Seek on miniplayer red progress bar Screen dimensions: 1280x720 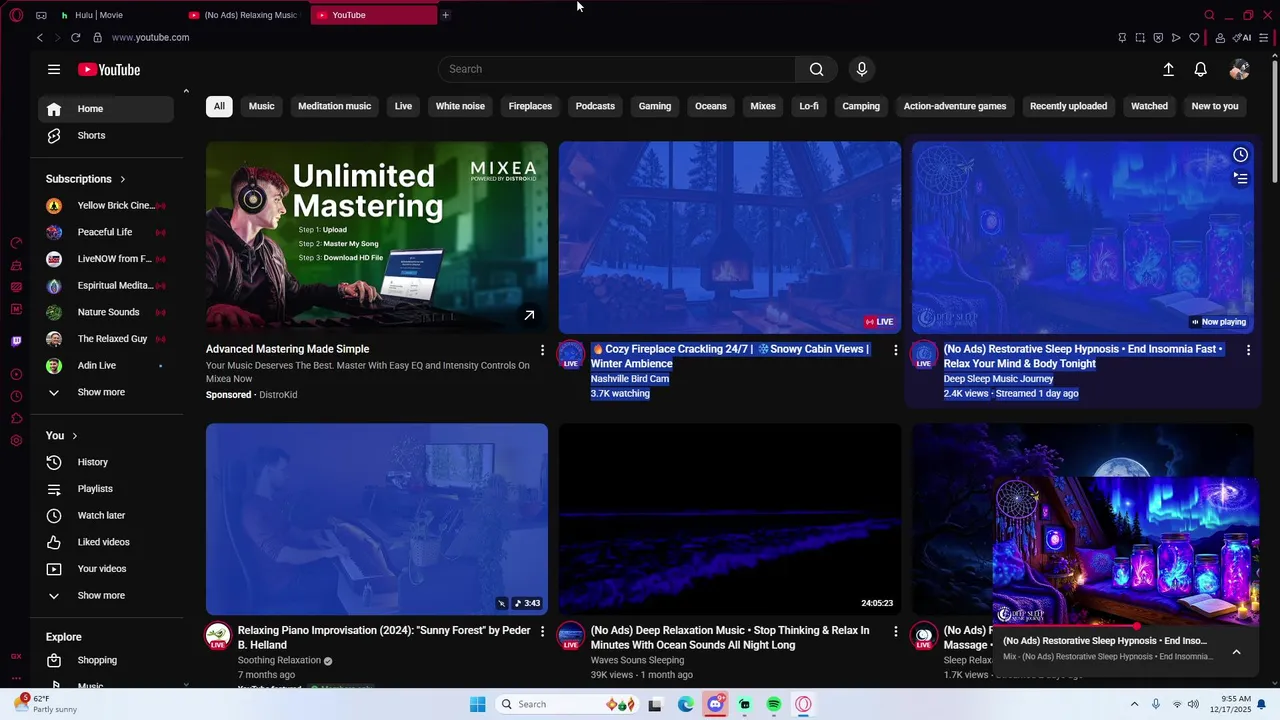coord(1125,626)
